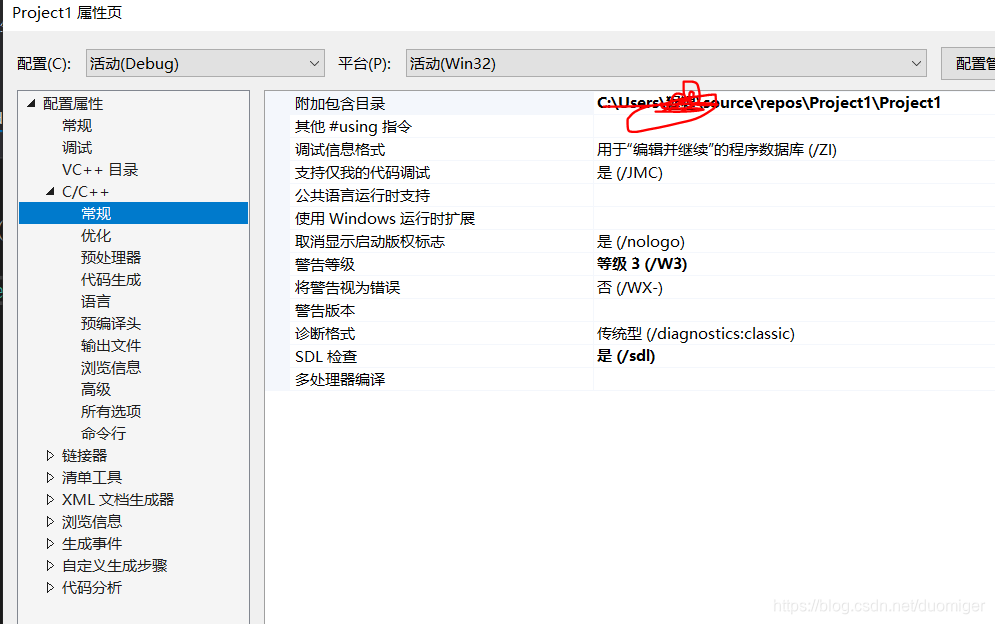Viewport: 995px width, 624px height.
Task: Expand the 链接器 node
Action: (50, 455)
